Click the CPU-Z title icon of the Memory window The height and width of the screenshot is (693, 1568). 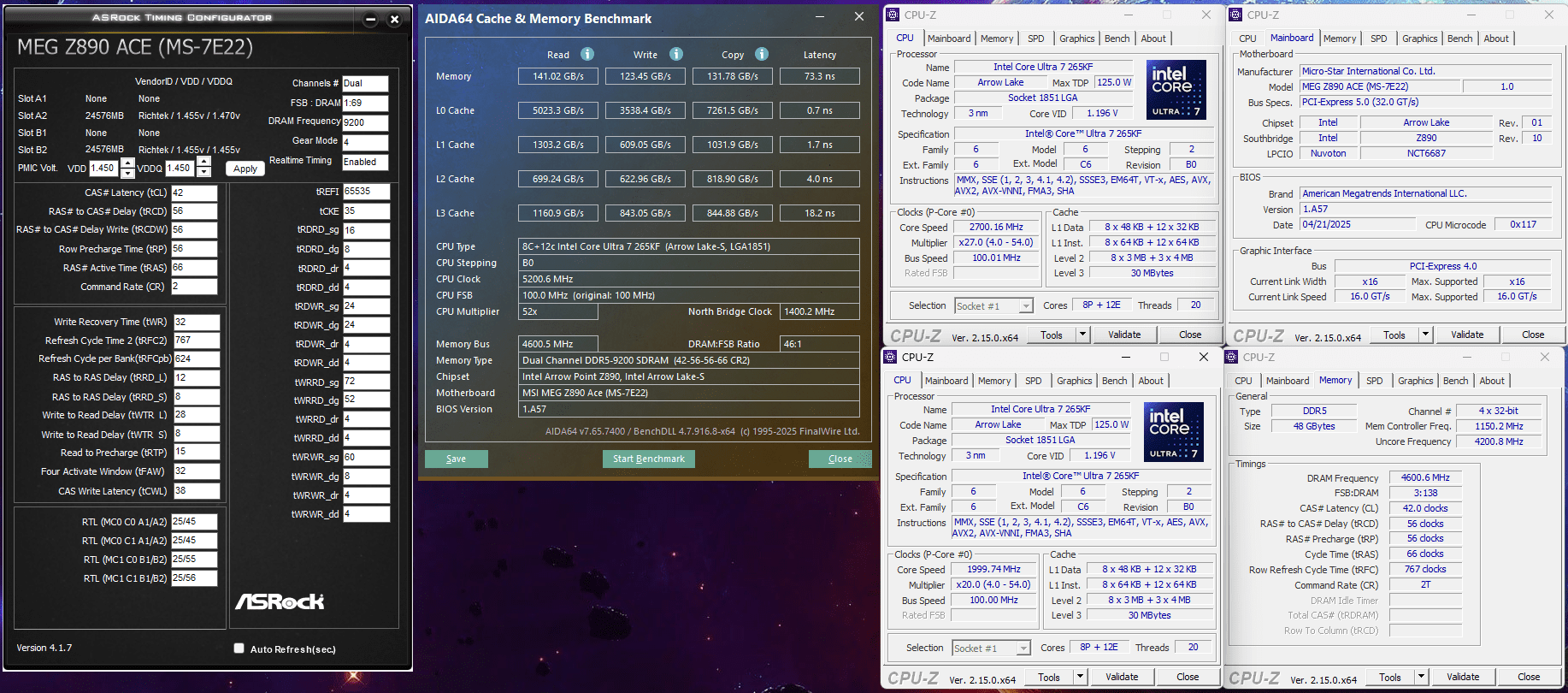pyautogui.click(x=1232, y=357)
